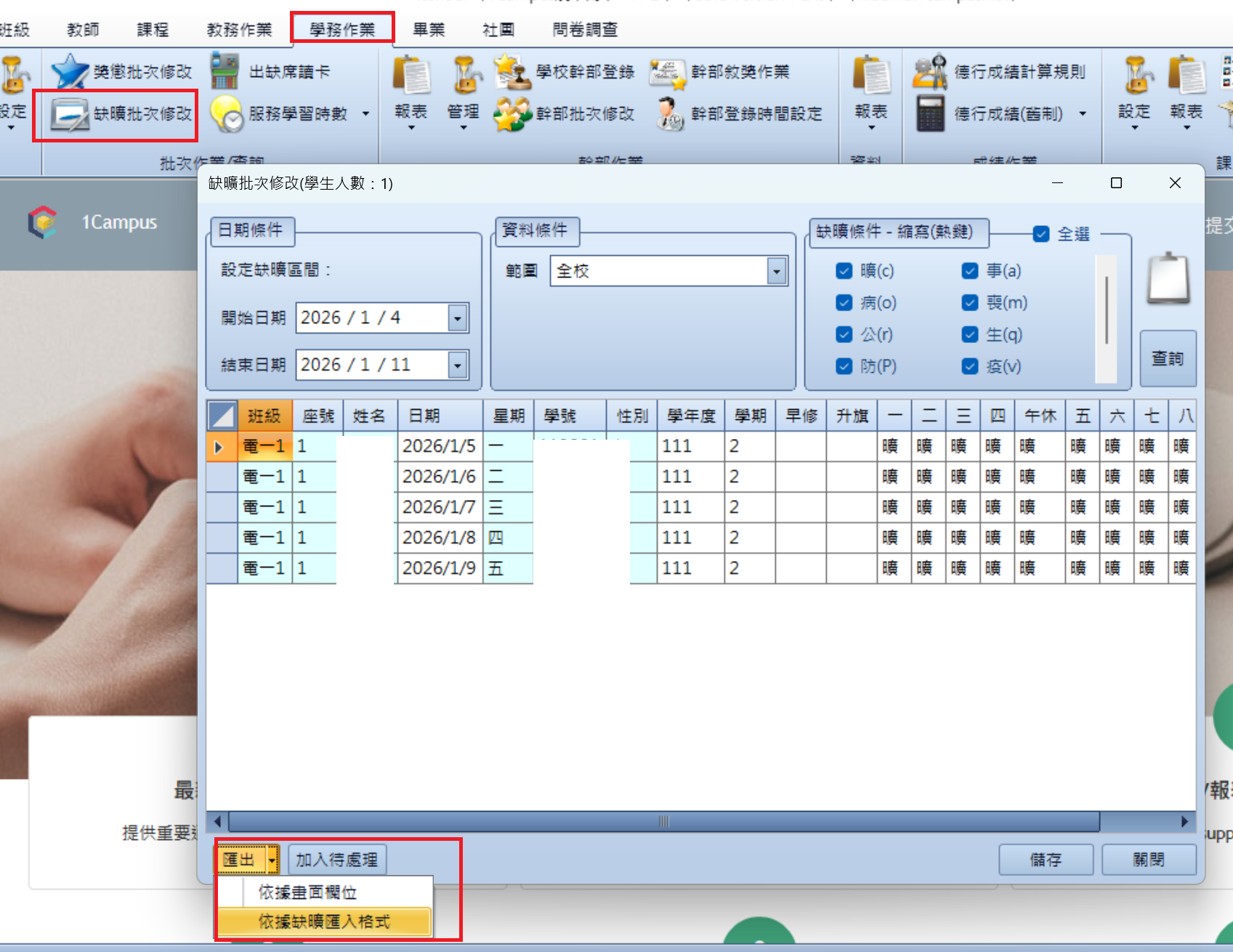
Task: Expand 報表 dropdown arrow in 資料 group
Action: 871,129
